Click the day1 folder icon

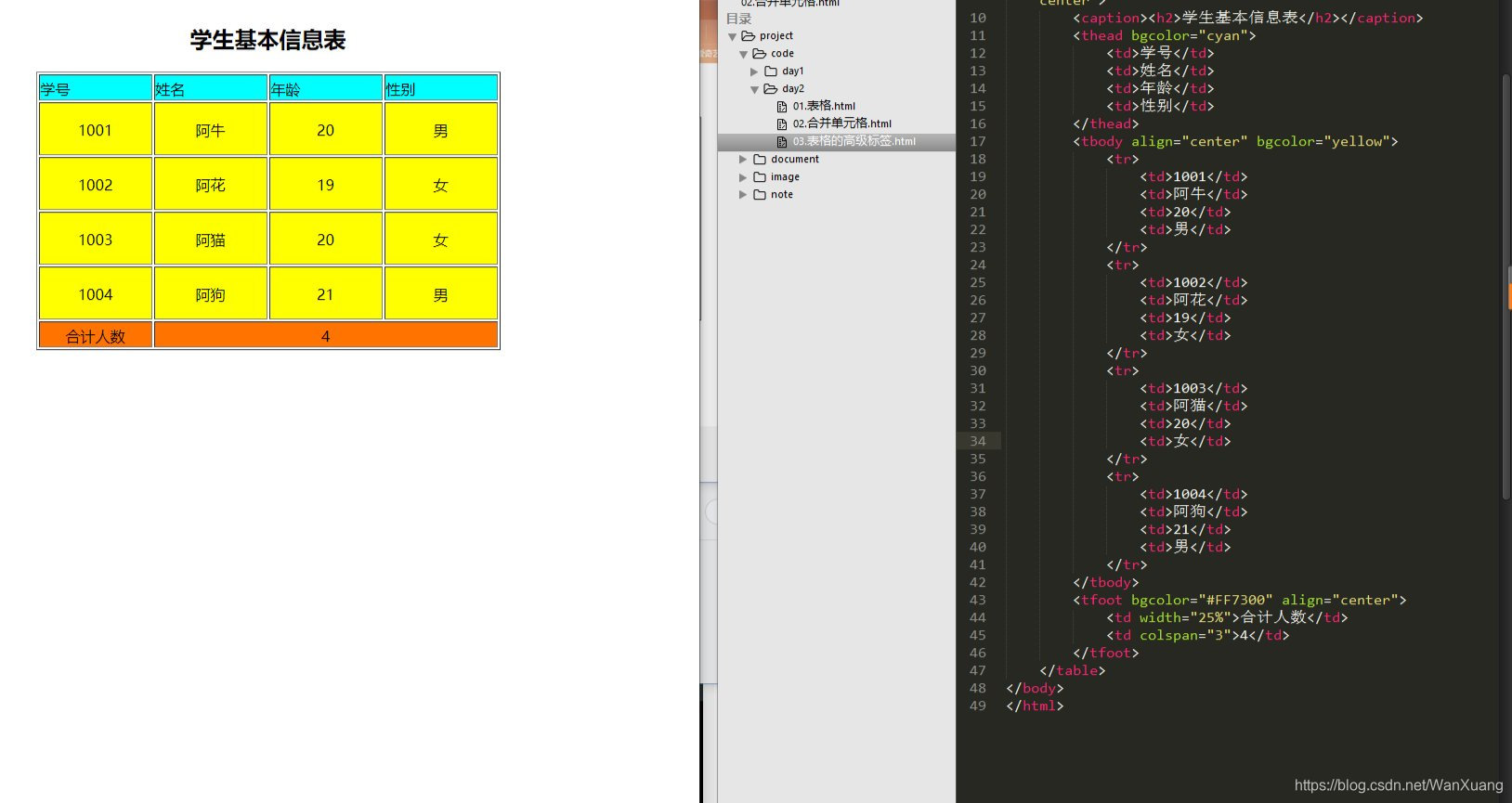(770, 71)
